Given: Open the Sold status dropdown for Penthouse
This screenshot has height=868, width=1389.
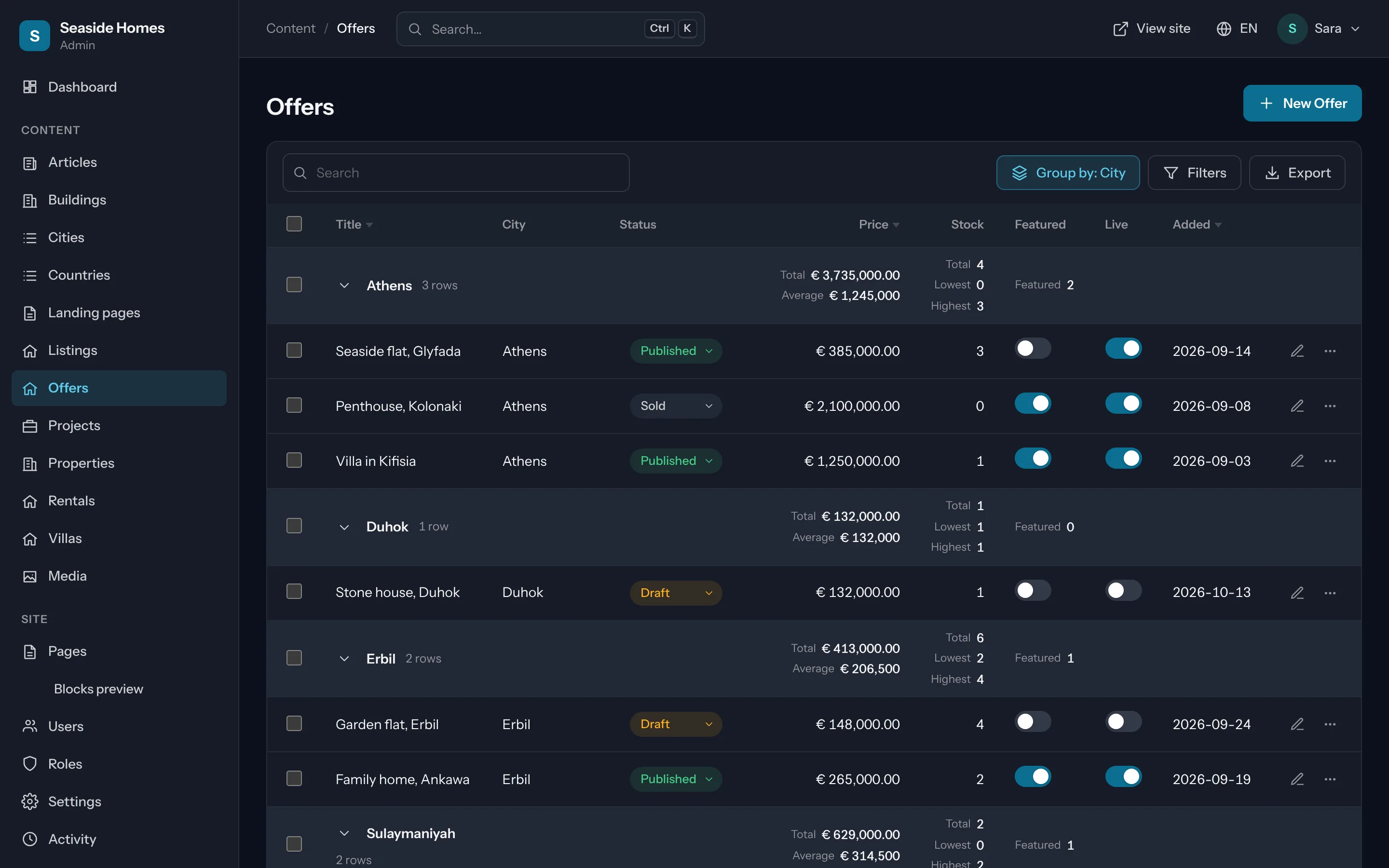Looking at the screenshot, I should pos(676,406).
